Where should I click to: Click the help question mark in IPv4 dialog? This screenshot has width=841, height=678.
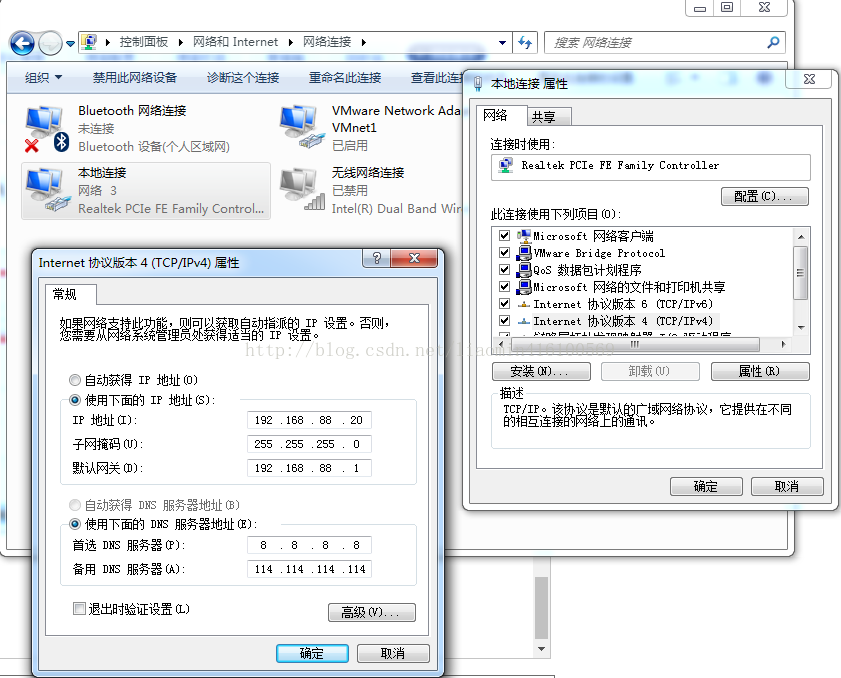click(x=377, y=258)
